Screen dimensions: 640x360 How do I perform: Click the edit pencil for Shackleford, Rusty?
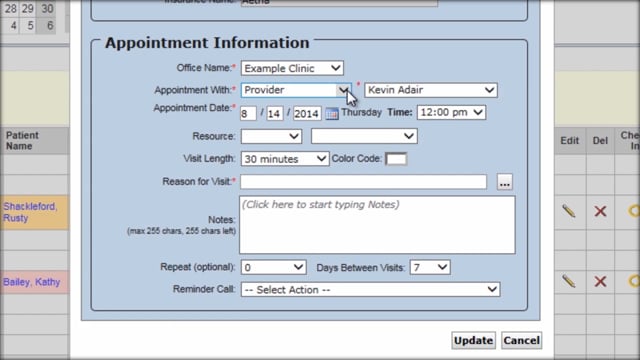(x=569, y=211)
